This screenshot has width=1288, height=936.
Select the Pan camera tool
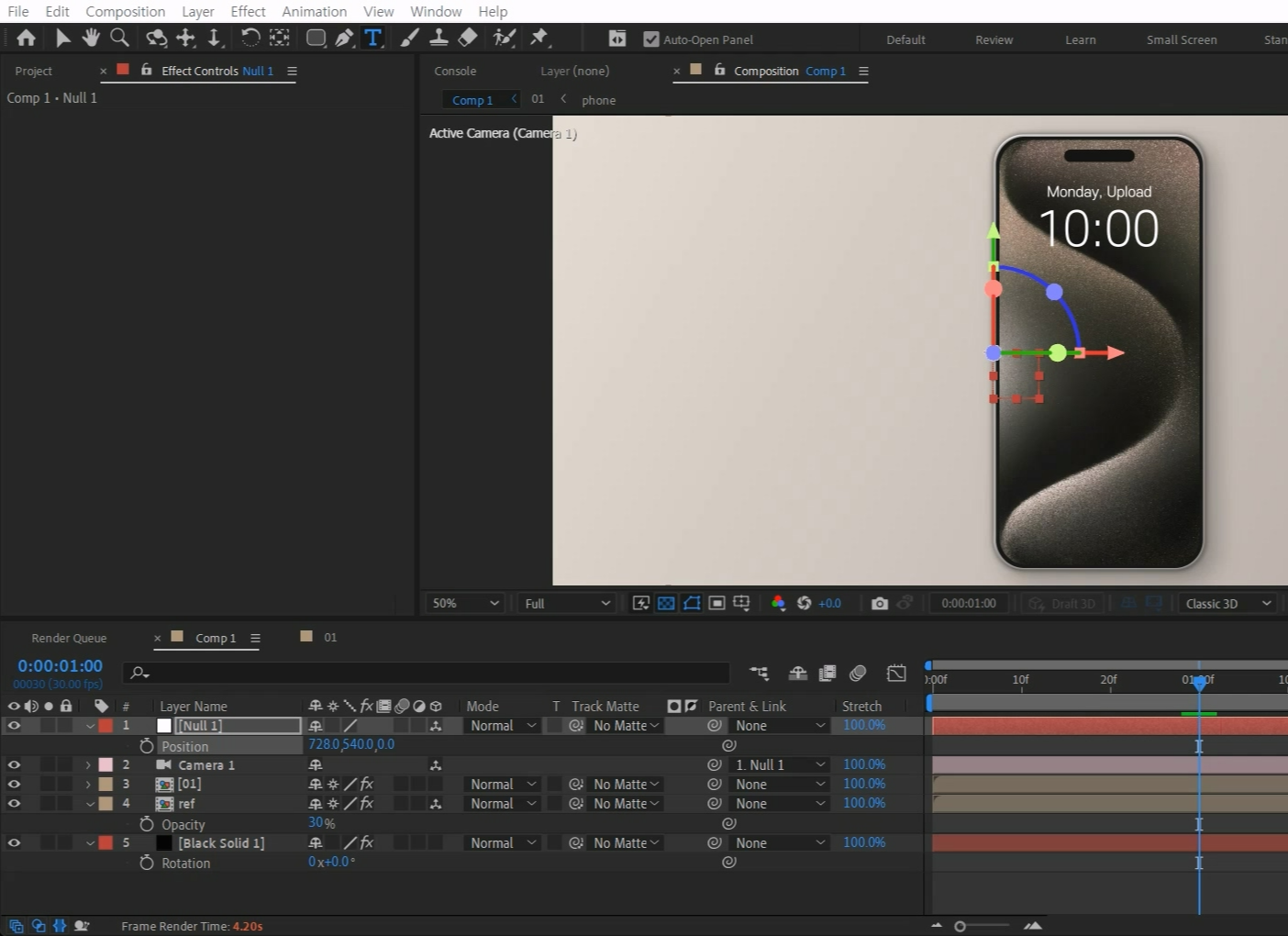tap(186, 38)
